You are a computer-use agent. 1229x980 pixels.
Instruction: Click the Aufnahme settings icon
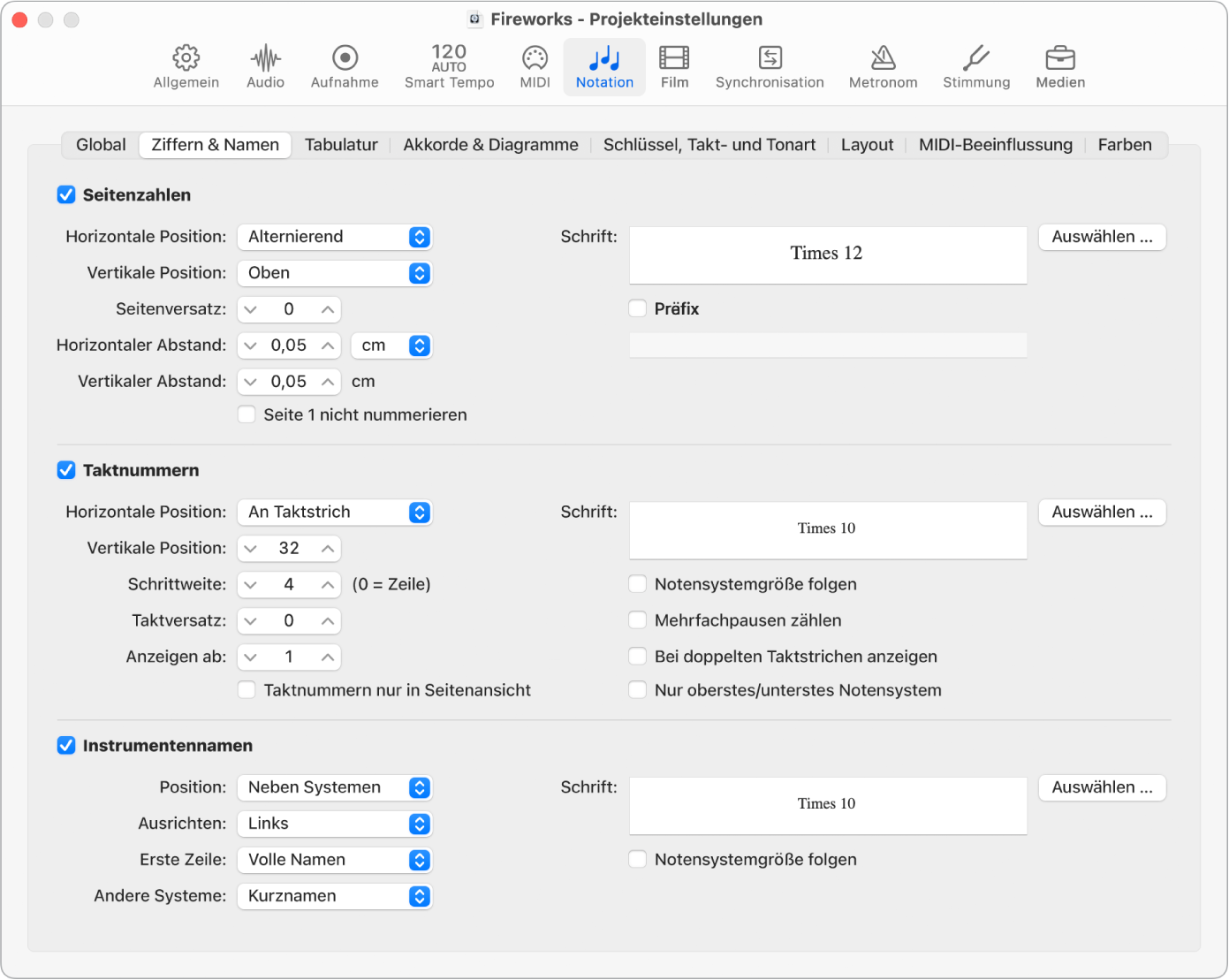click(345, 65)
